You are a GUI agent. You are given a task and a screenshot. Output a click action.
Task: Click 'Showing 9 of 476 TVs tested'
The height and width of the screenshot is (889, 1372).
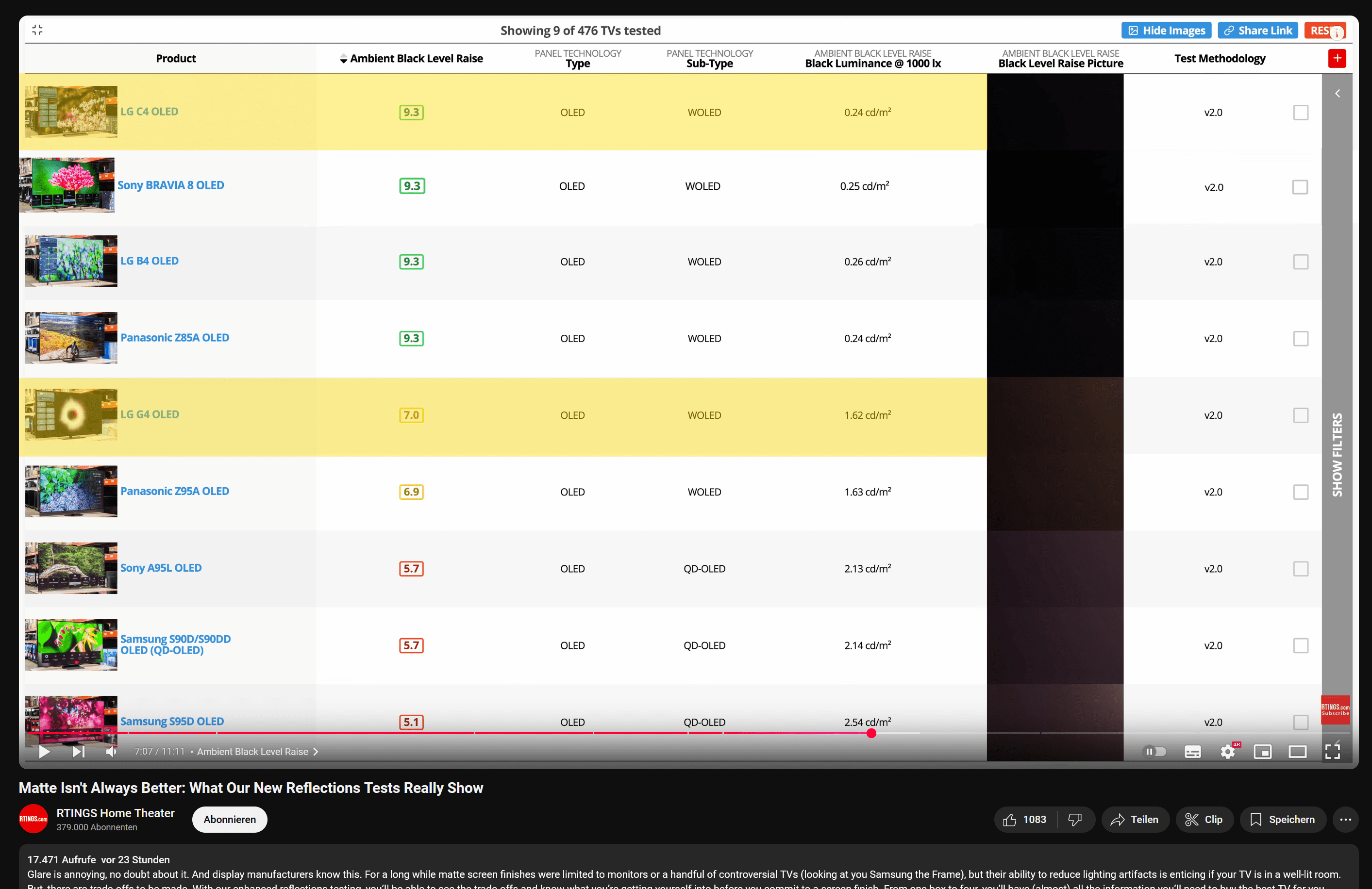tap(580, 31)
